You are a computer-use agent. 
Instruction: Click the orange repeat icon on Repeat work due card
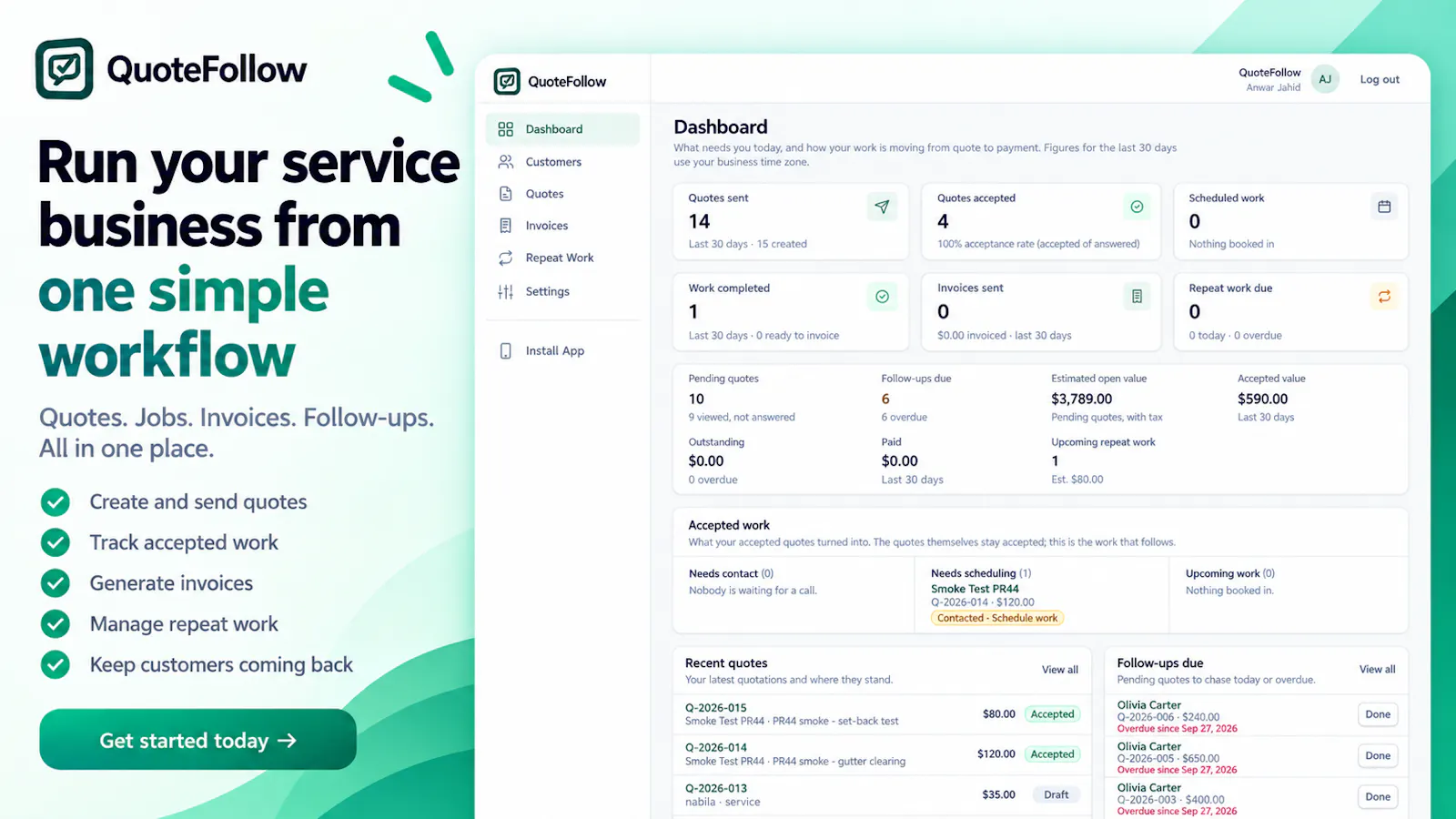(x=1384, y=297)
